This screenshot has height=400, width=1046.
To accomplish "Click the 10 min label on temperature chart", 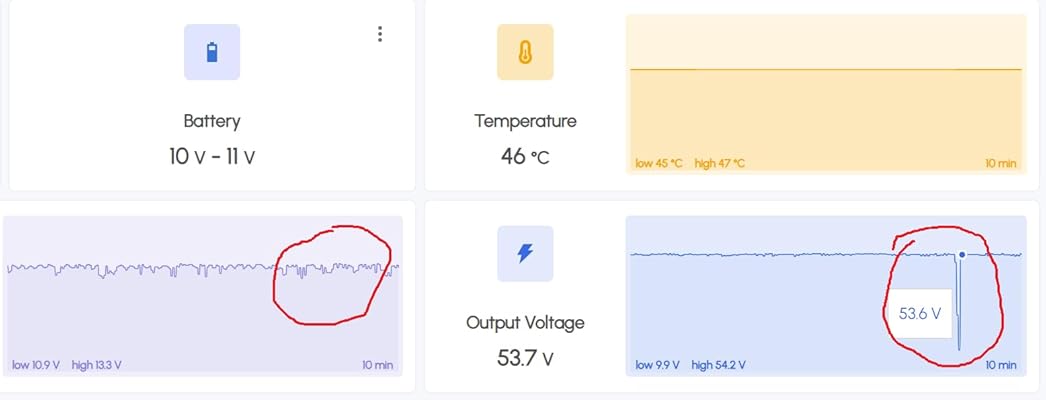I will tap(1000, 163).
